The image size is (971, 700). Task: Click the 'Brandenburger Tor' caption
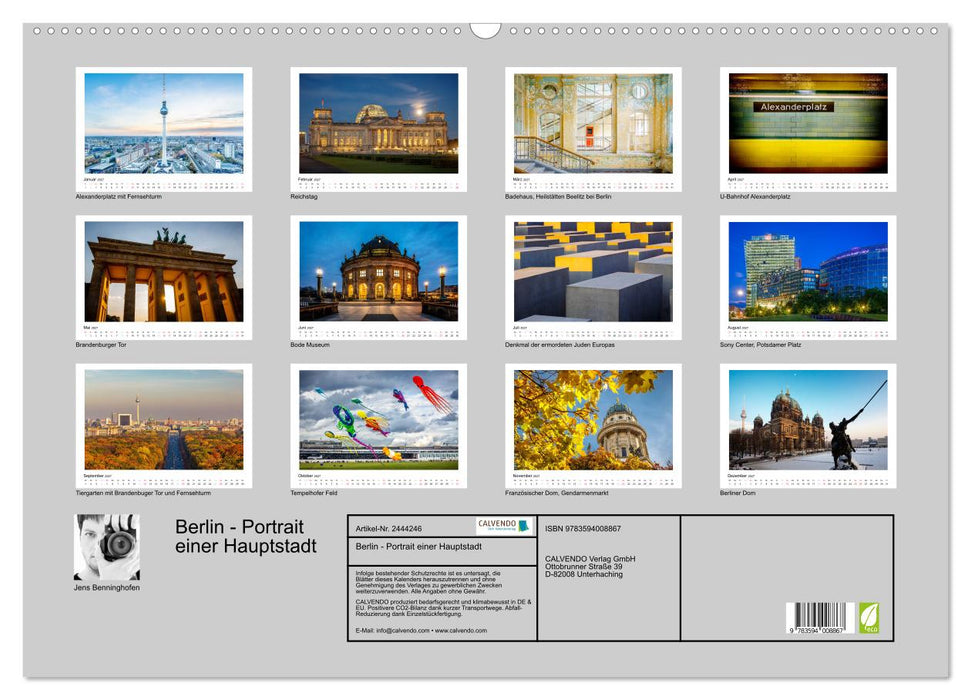(x=101, y=344)
